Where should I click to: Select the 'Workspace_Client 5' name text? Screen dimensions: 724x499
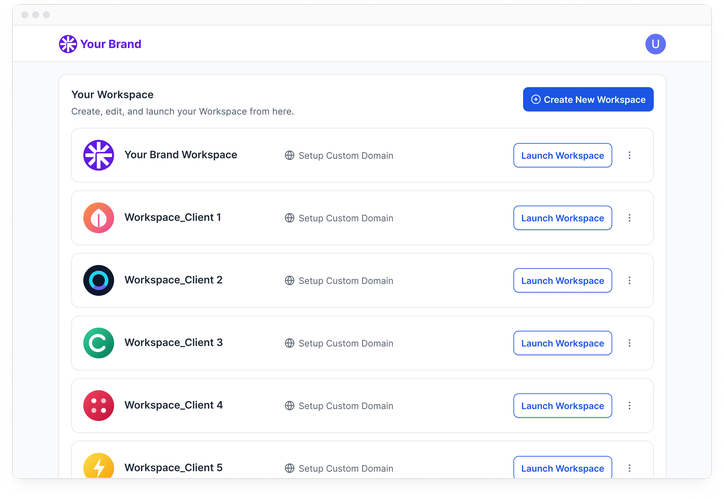[x=174, y=468]
